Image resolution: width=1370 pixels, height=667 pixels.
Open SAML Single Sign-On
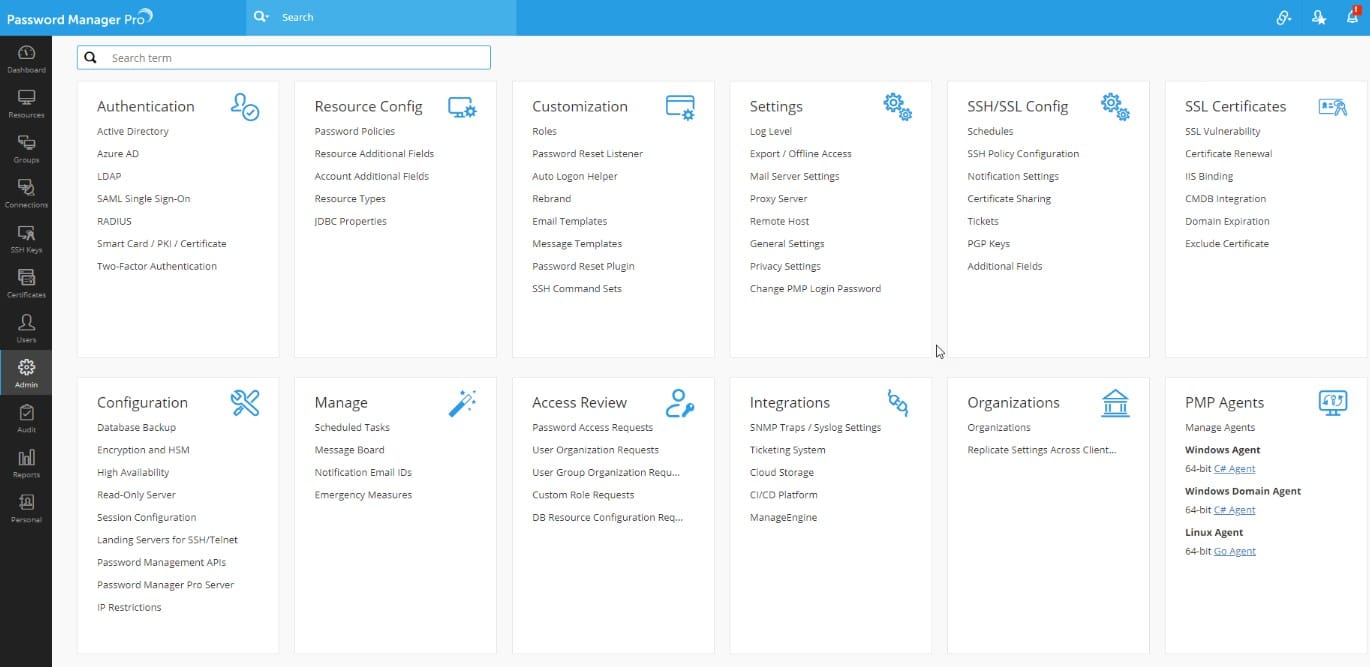coord(144,199)
